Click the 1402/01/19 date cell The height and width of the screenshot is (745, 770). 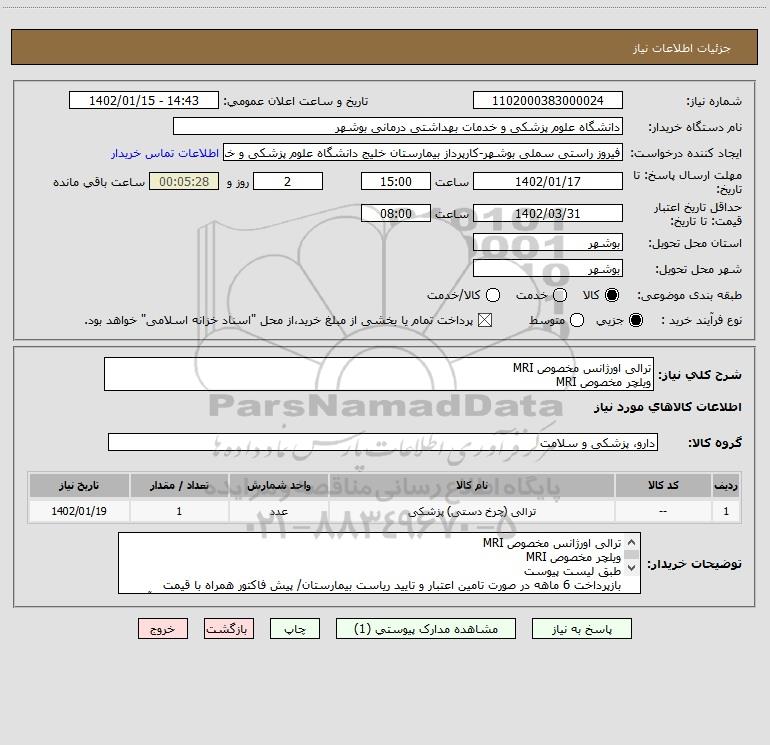tap(79, 511)
